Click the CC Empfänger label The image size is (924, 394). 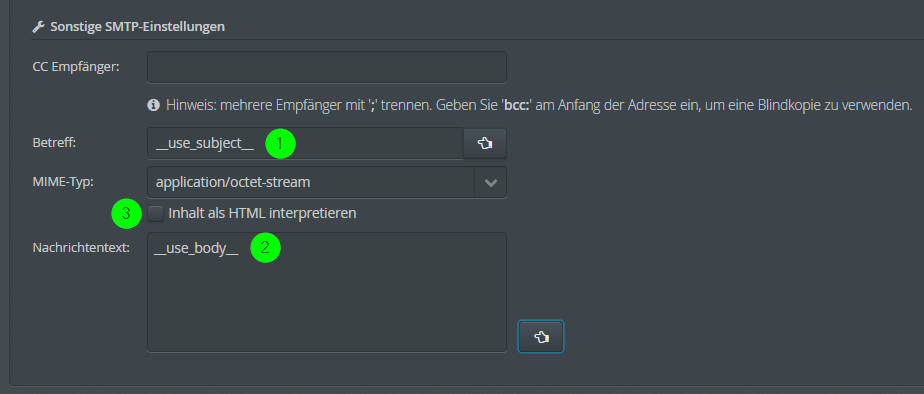point(76,67)
